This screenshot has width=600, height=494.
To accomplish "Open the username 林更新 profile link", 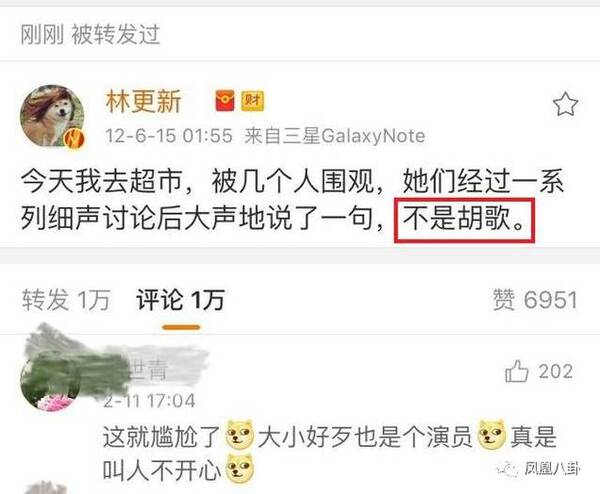I will coord(143,101).
